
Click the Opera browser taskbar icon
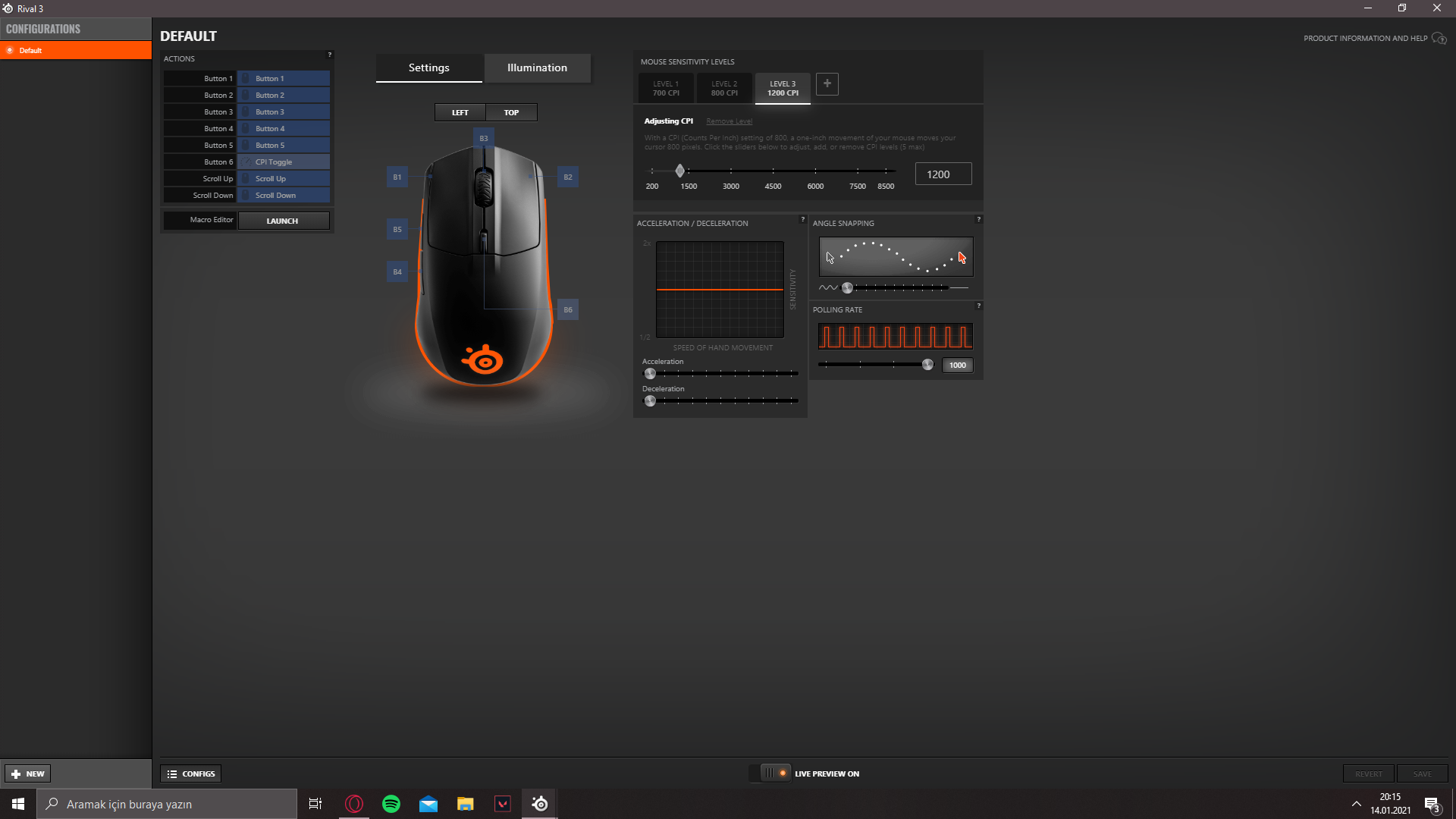pyautogui.click(x=354, y=804)
